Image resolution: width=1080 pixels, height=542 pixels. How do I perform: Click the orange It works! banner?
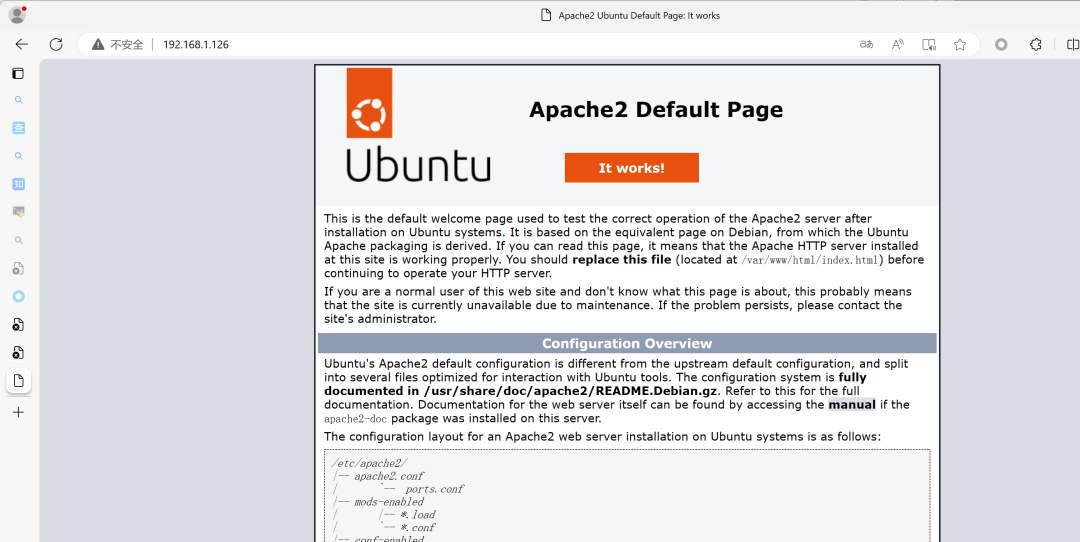(x=632, y=168)
